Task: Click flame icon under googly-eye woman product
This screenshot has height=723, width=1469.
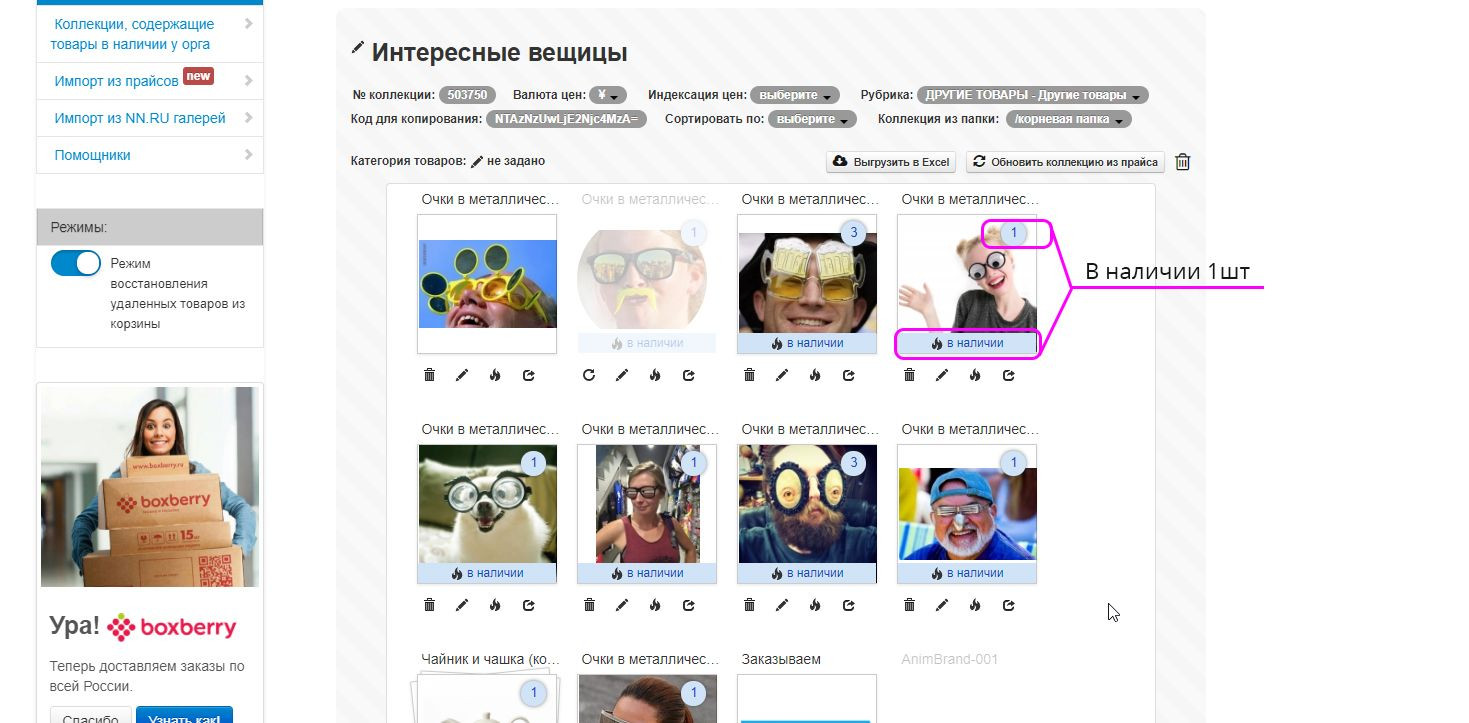Action: tap(975, 375)
